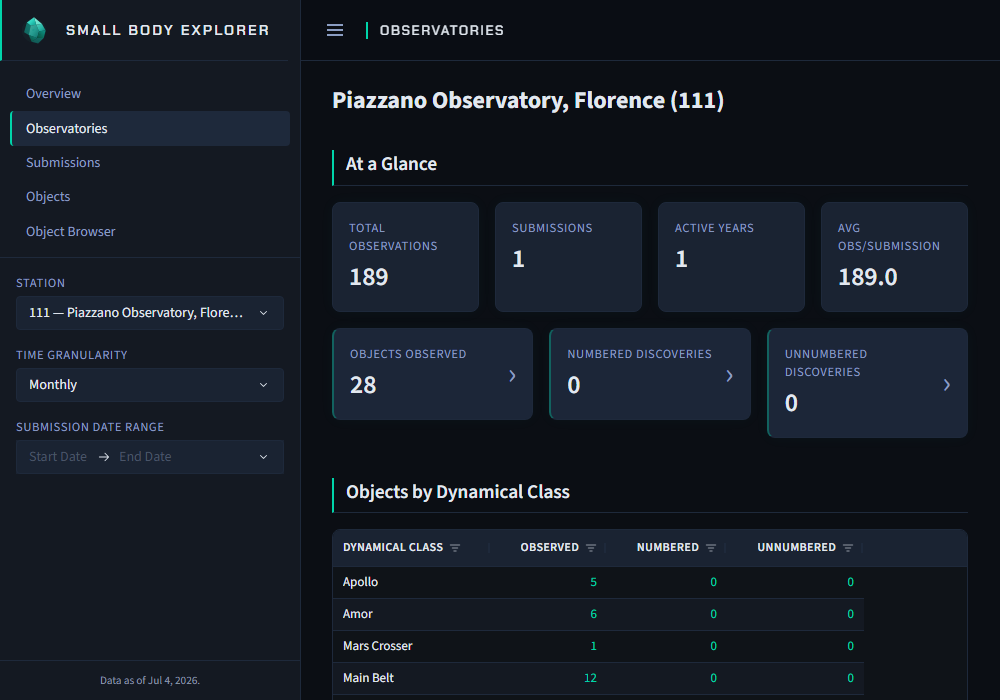Click the Numbered Discoveries card chevron

click(730, 376)
